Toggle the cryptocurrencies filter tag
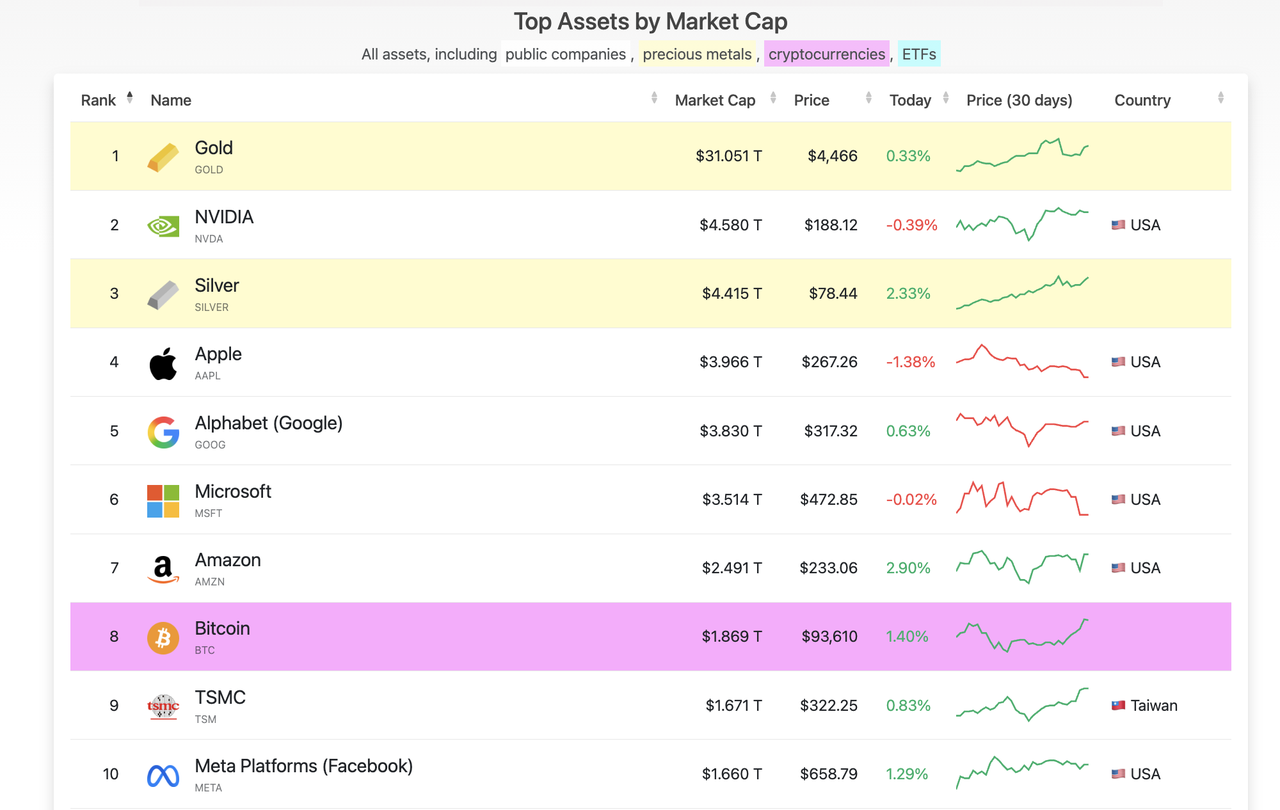Screen dimensions: 1280x810 coord(826,54)
